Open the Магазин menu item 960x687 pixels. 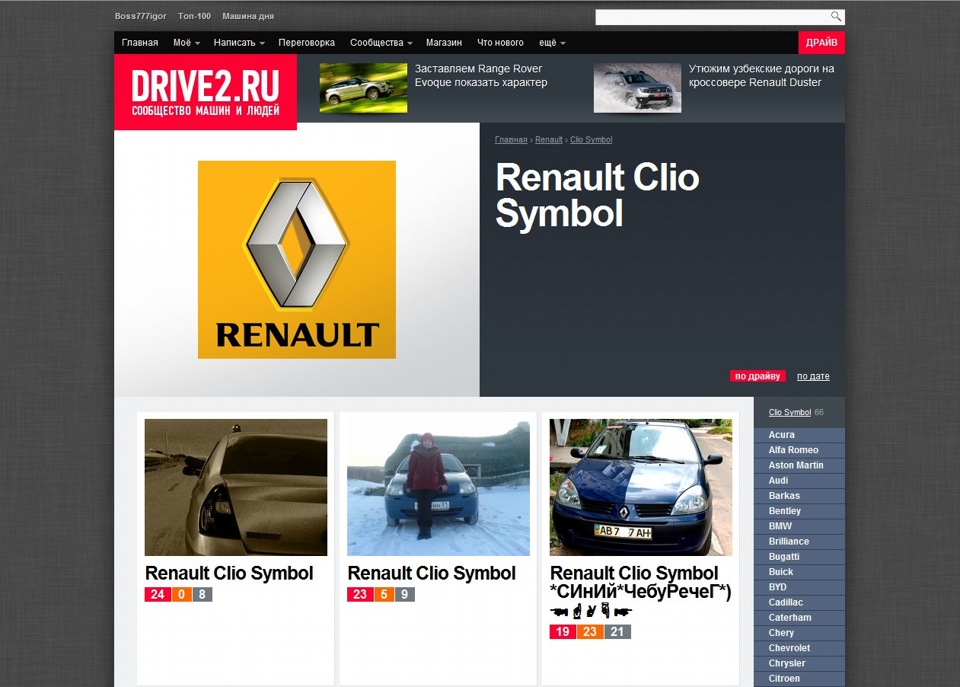tap(444, 43)
